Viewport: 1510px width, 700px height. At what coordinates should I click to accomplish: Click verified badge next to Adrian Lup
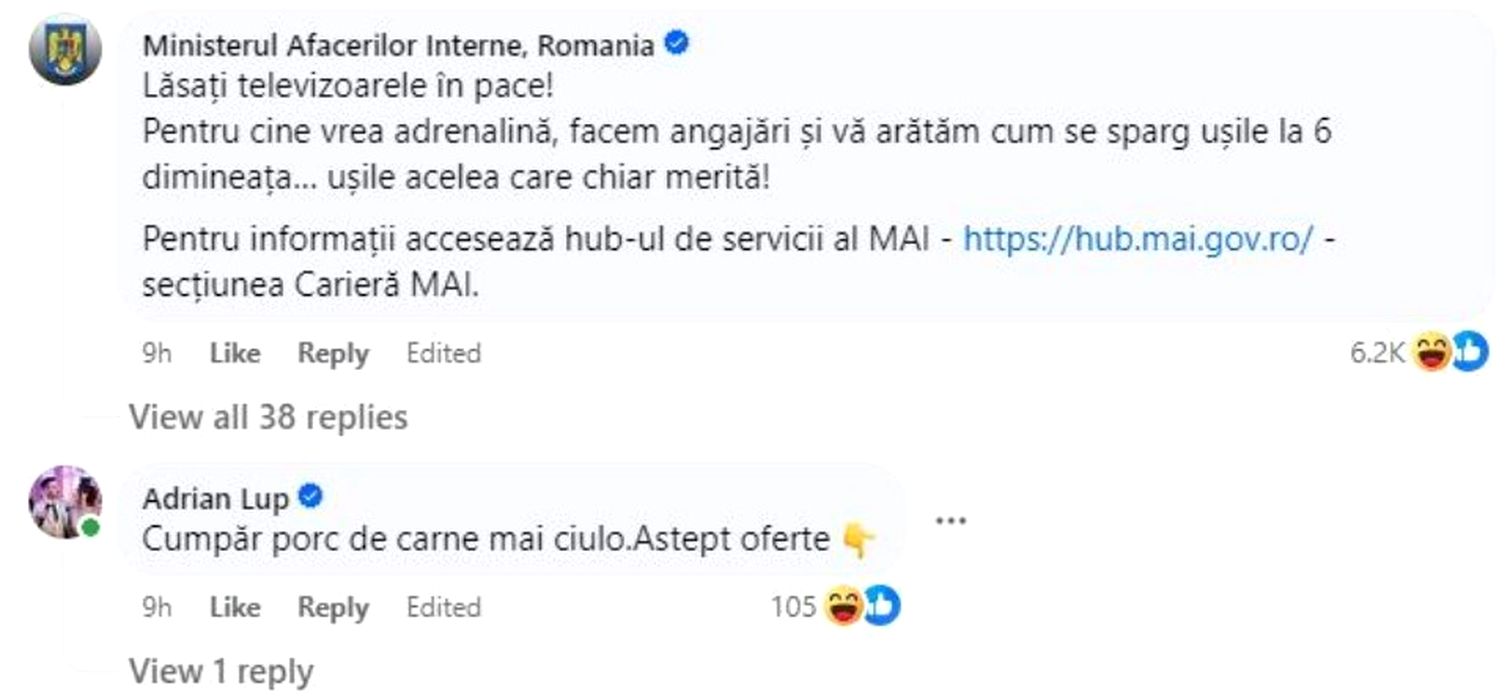click(x=311, y=496)
